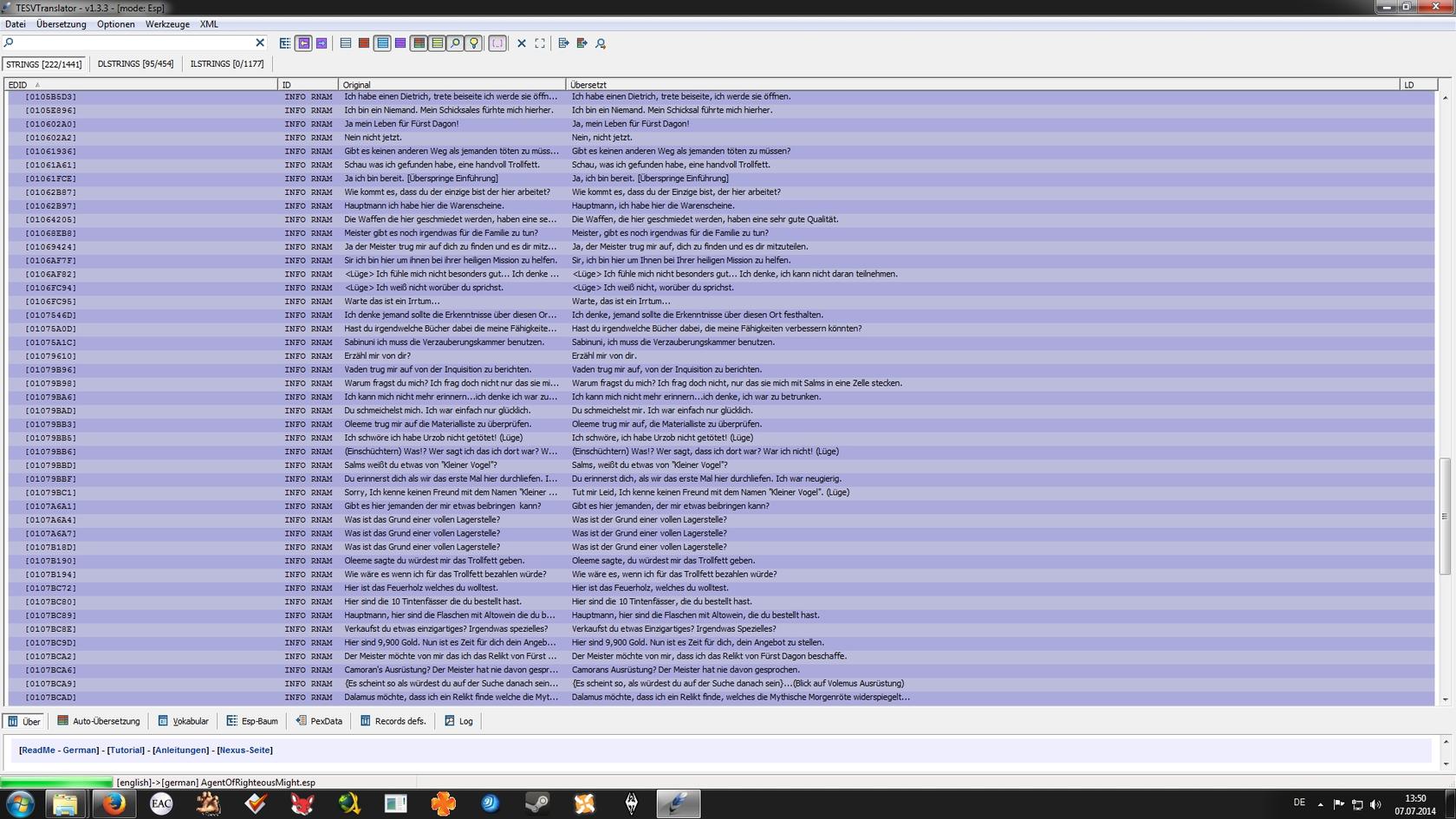Toggle the yellow light bulb toolbar button
Screen dimensions: 1456x819
[473, 43]
